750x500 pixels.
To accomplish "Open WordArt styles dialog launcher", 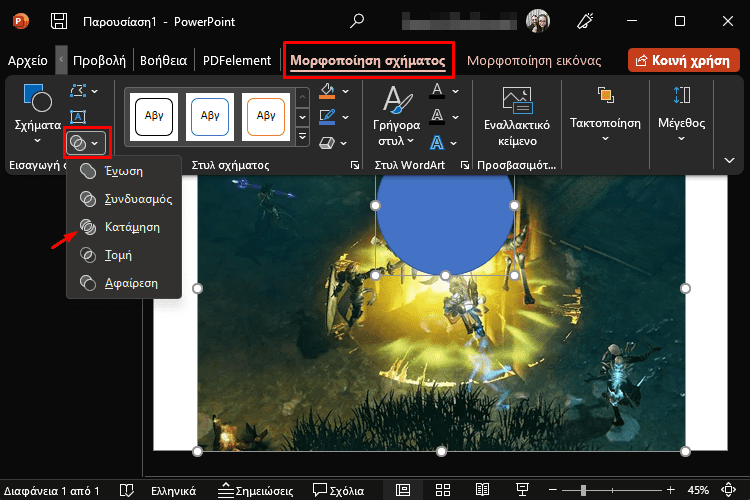I will pyautogui.click(x=464, y=165).
